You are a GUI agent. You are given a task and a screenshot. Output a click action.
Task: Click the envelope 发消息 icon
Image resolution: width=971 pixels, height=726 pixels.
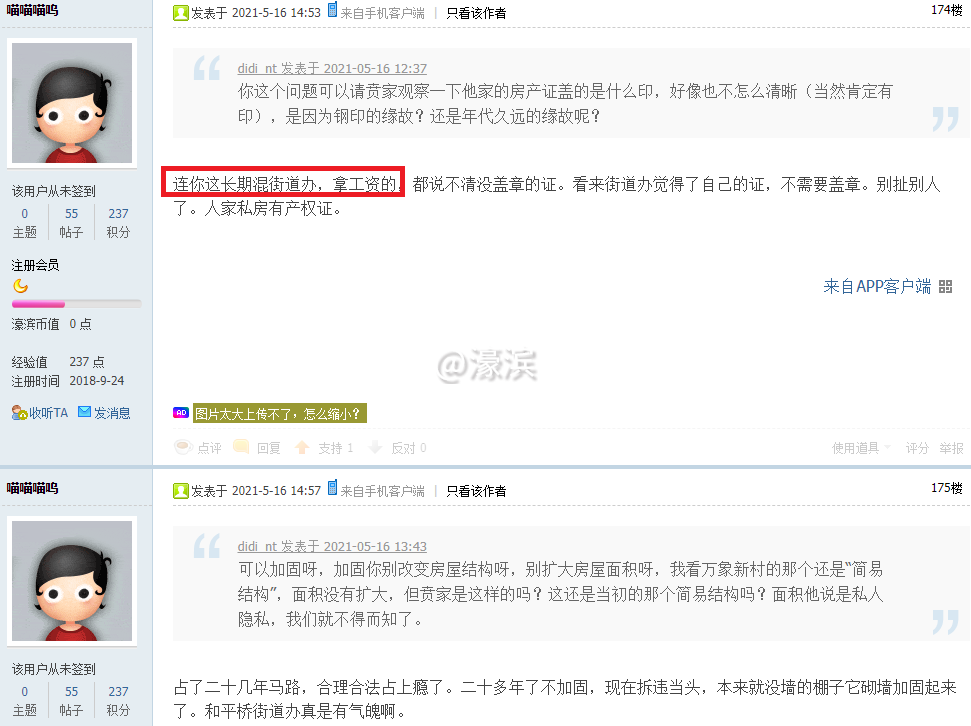(x=84, y=412)
